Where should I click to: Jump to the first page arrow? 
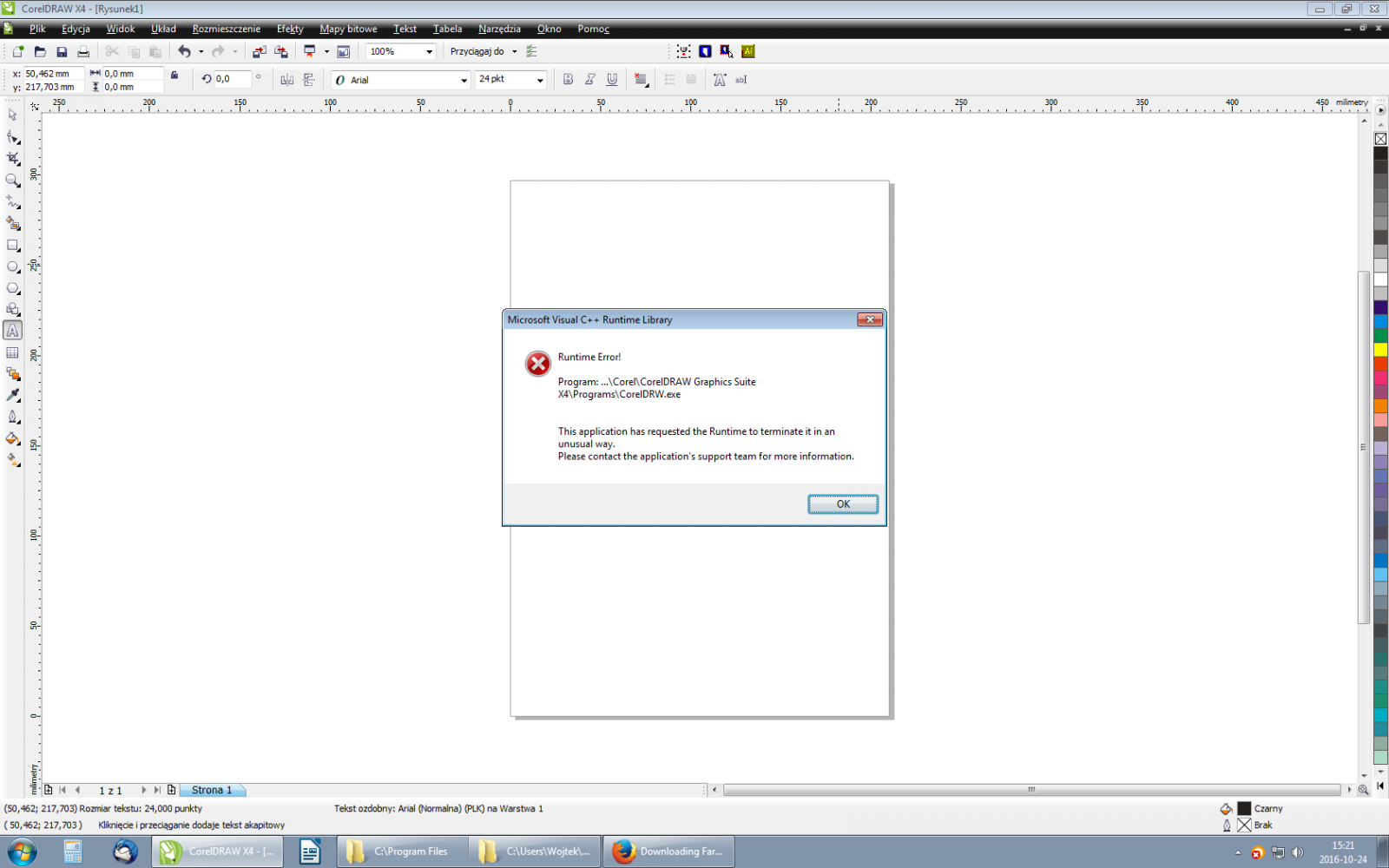63,790
